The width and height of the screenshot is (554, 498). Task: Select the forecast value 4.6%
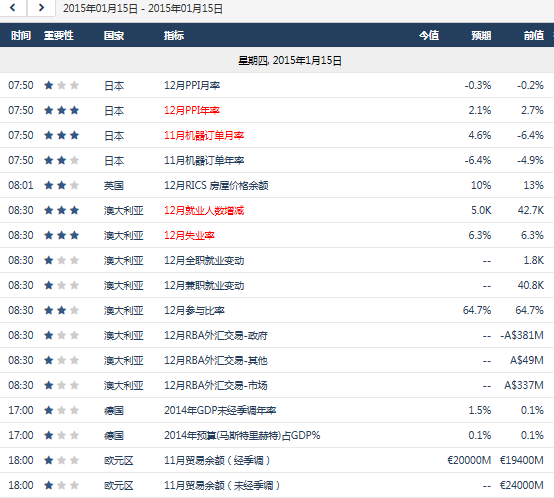(x=480, y=136)
